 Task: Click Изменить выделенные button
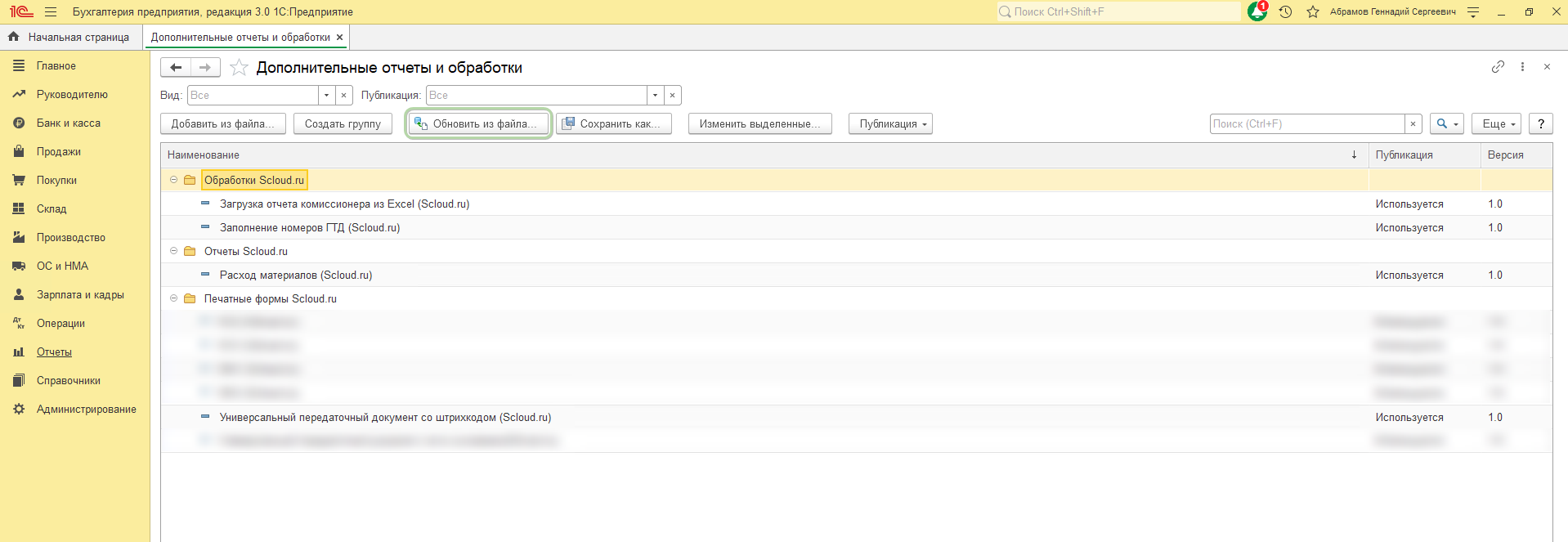(760, 124)
